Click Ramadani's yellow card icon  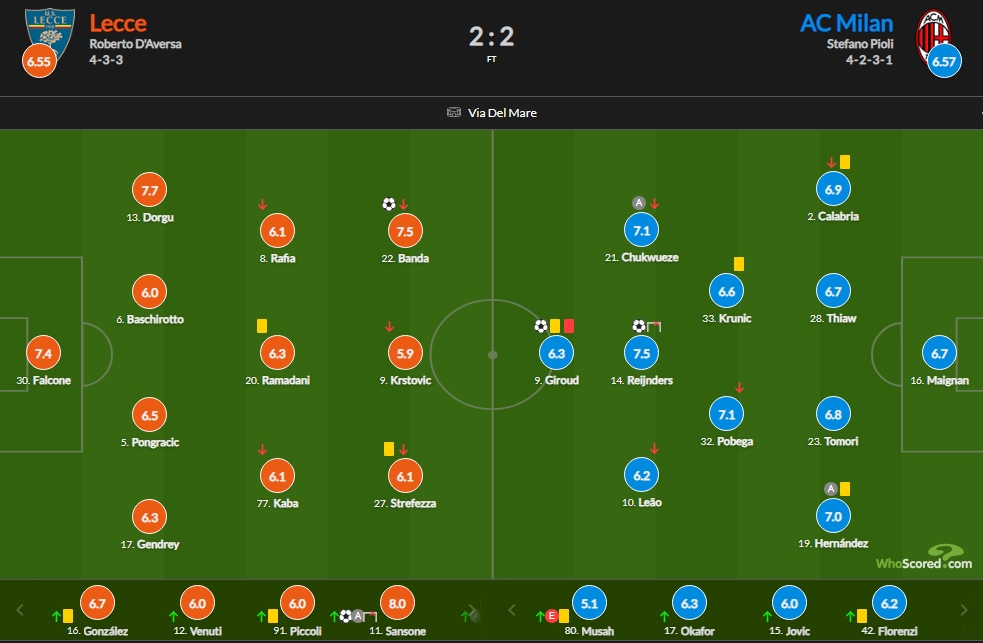(x=262, y=325)
